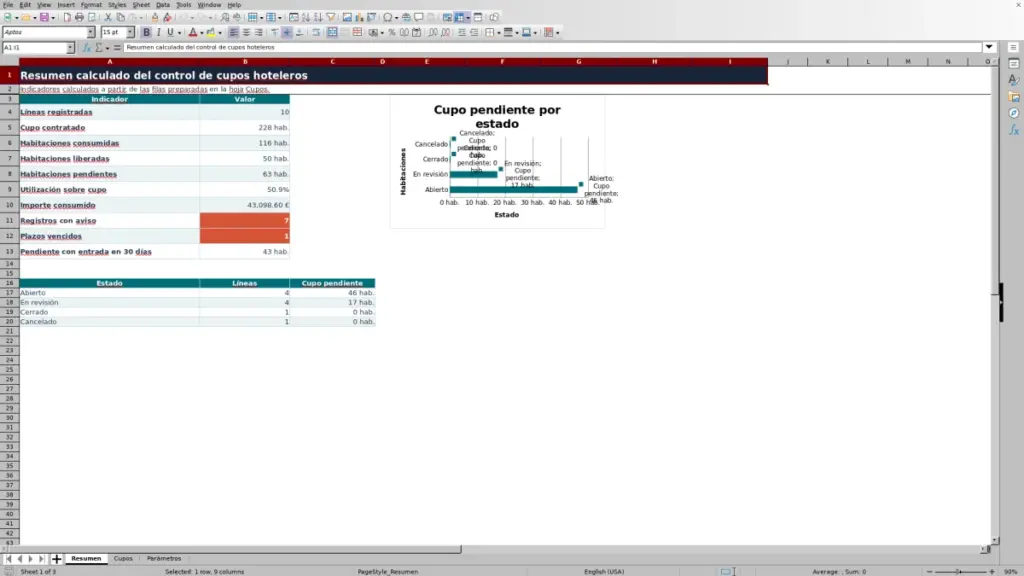Screen dimensions: 1024x576
Task: Click the Center Horizontally alignment icon
Action: coord(246,33)
